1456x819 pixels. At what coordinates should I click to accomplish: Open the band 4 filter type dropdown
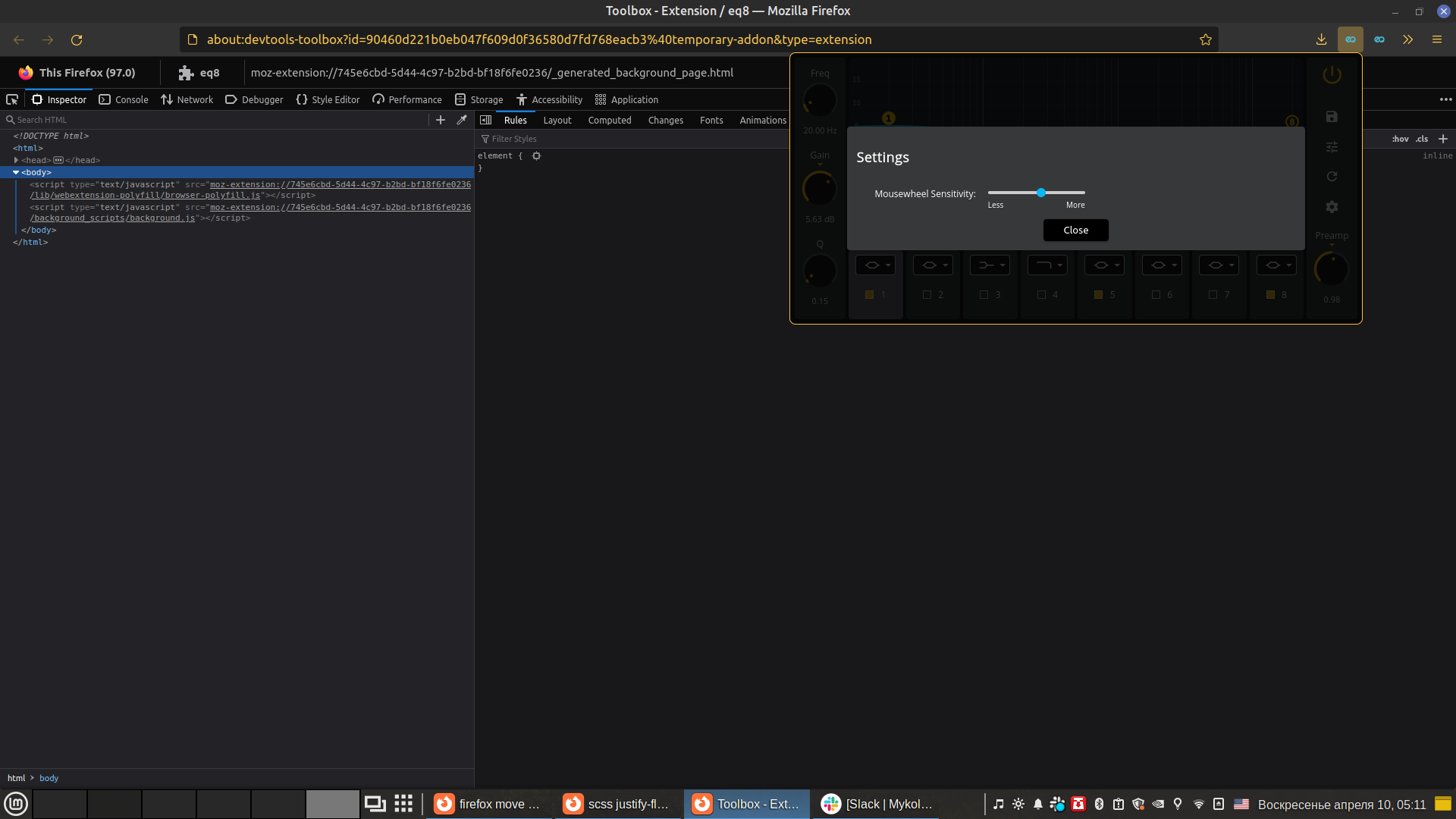(1047, 265)
